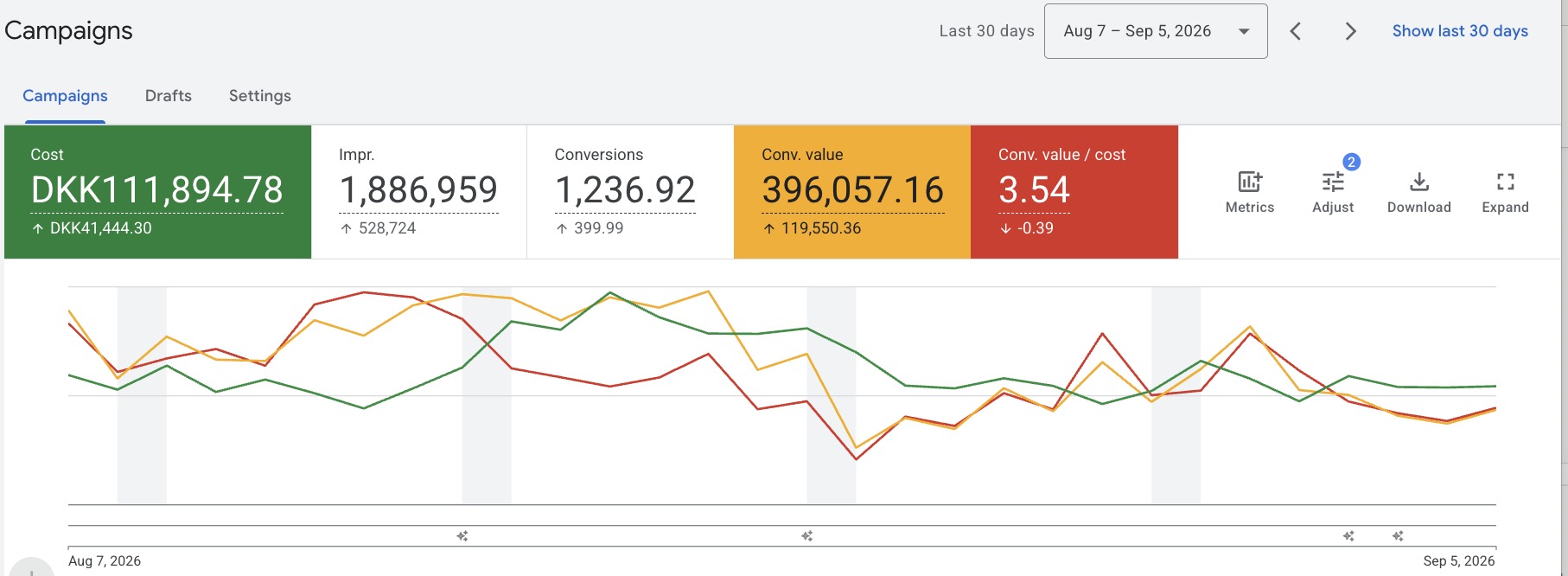Download the chart data
Viewport: 1568px width, 576px height.
1418,192
